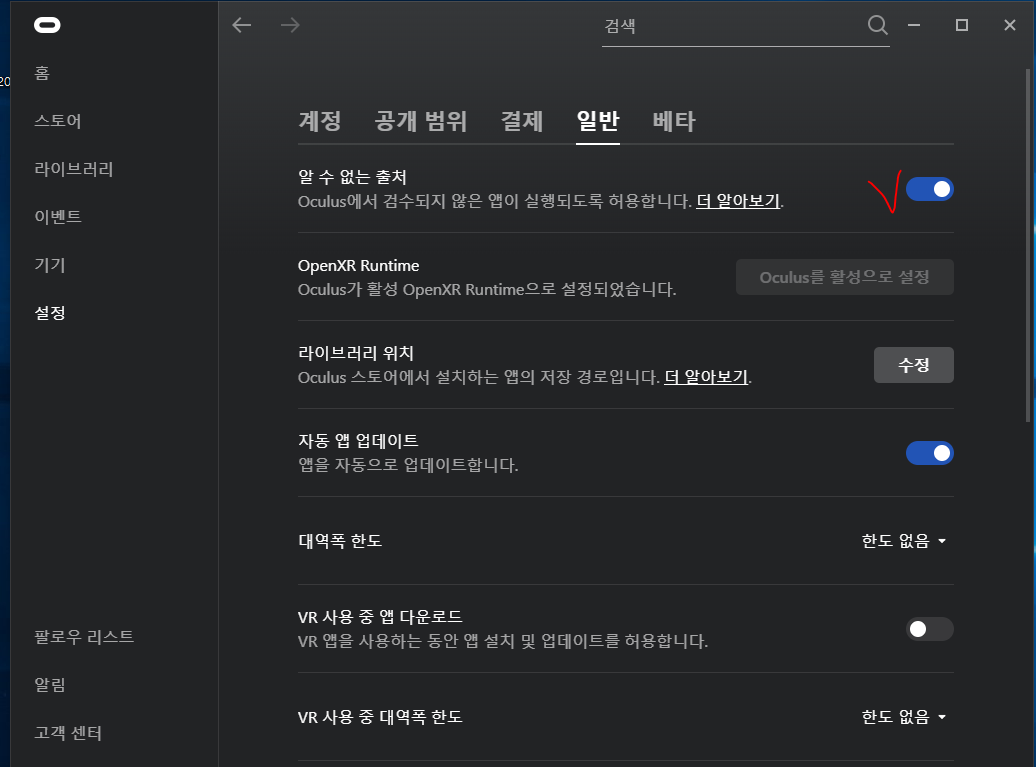This screenshot has height=767, width=1036.
Task: Open 대역폭 한도 dropdown
Action: tap(904, 541)
